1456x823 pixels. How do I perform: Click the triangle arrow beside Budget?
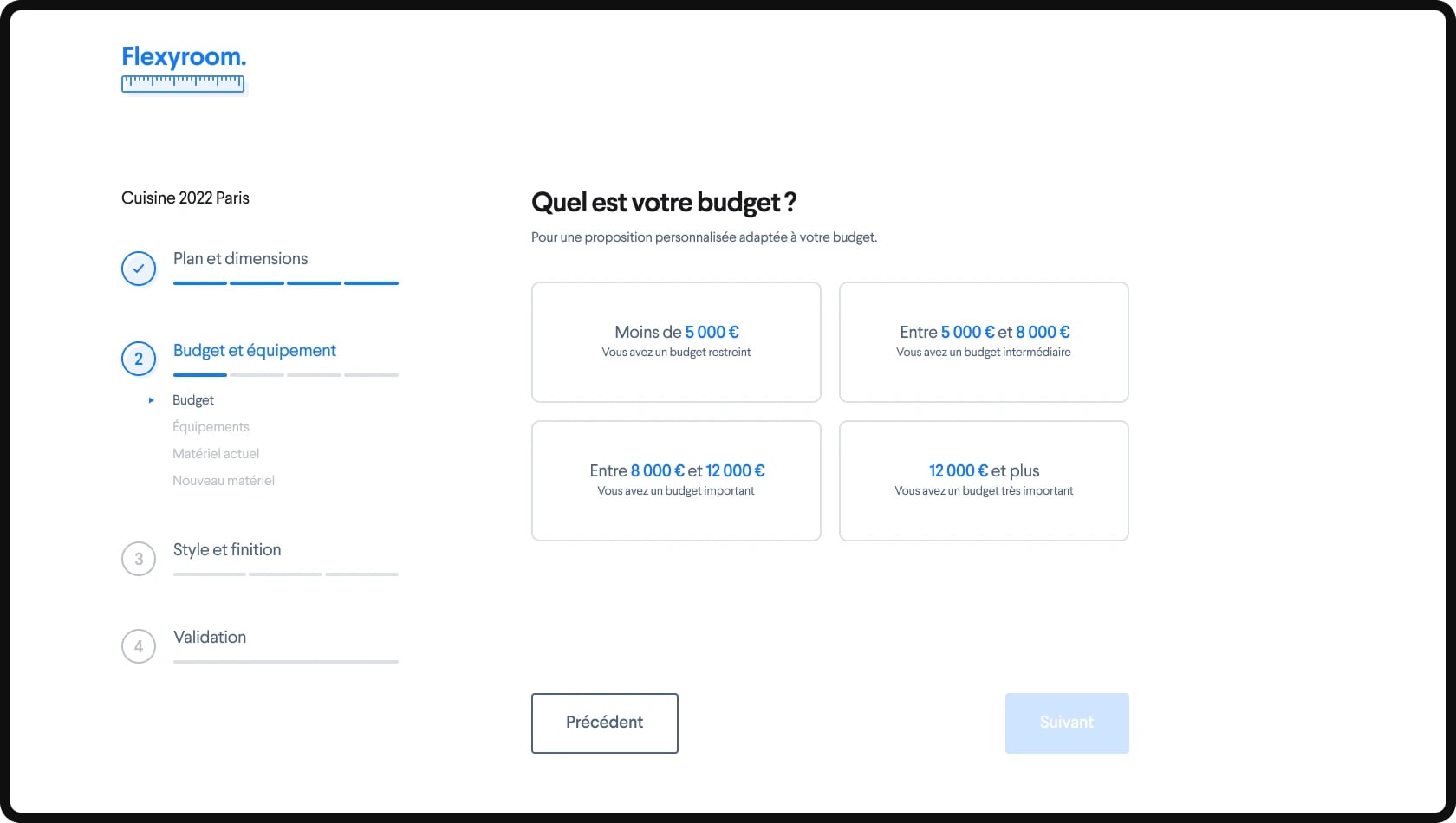(x=151, y=400)
